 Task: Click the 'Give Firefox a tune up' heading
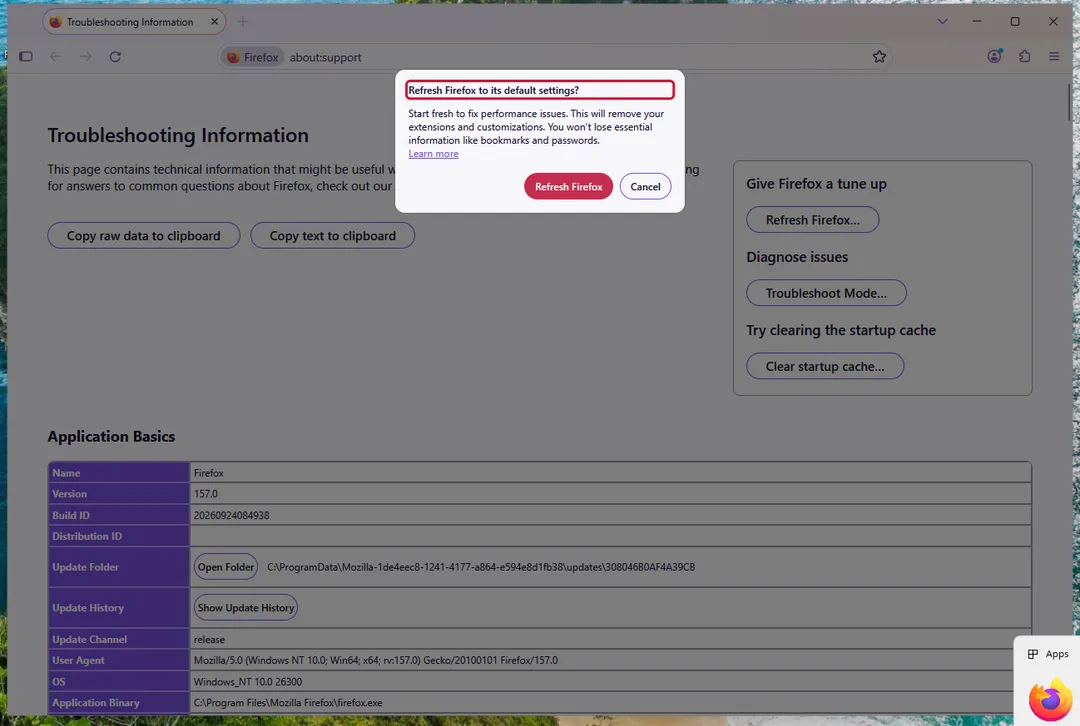tap(816, 184)
